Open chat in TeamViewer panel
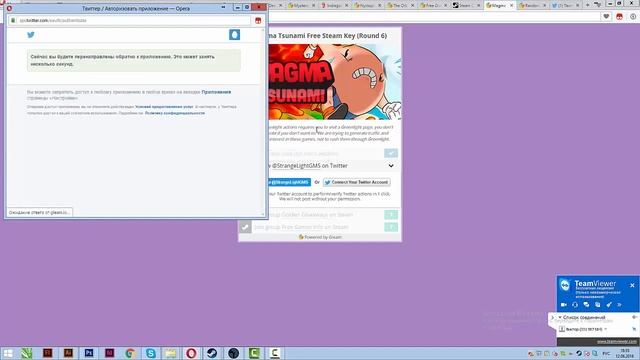The width and height of the screenshot is (640, 360). coord(587,305)
